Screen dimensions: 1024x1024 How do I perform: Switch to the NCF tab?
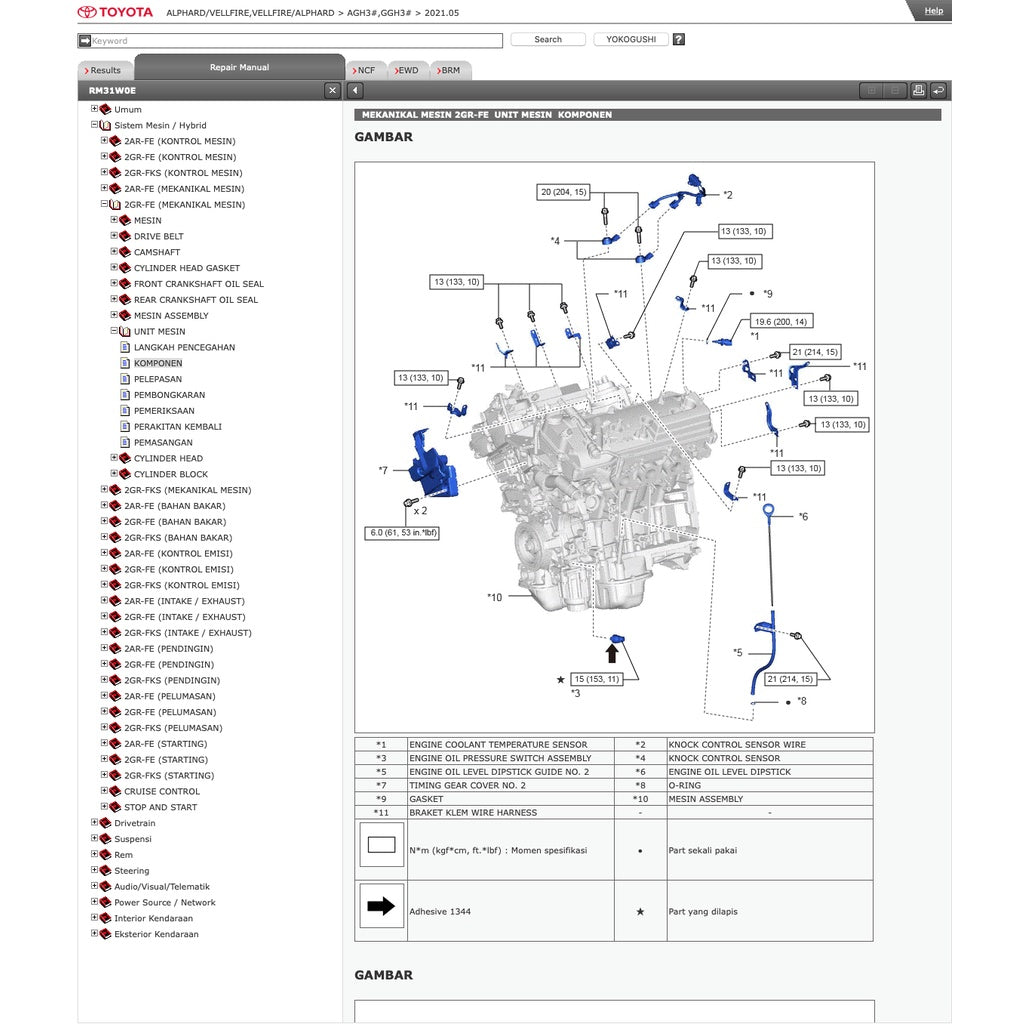point(365,71)
